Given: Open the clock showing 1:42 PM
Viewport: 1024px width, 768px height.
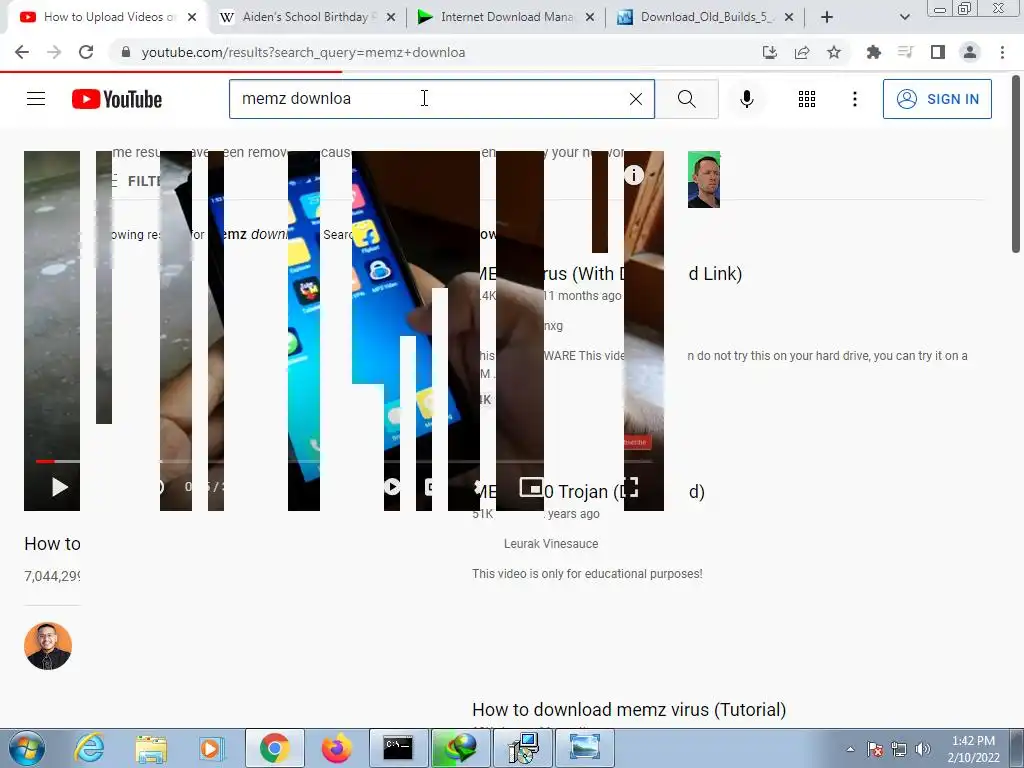Looking at the screenshot, I should click(x=973, y=749).
